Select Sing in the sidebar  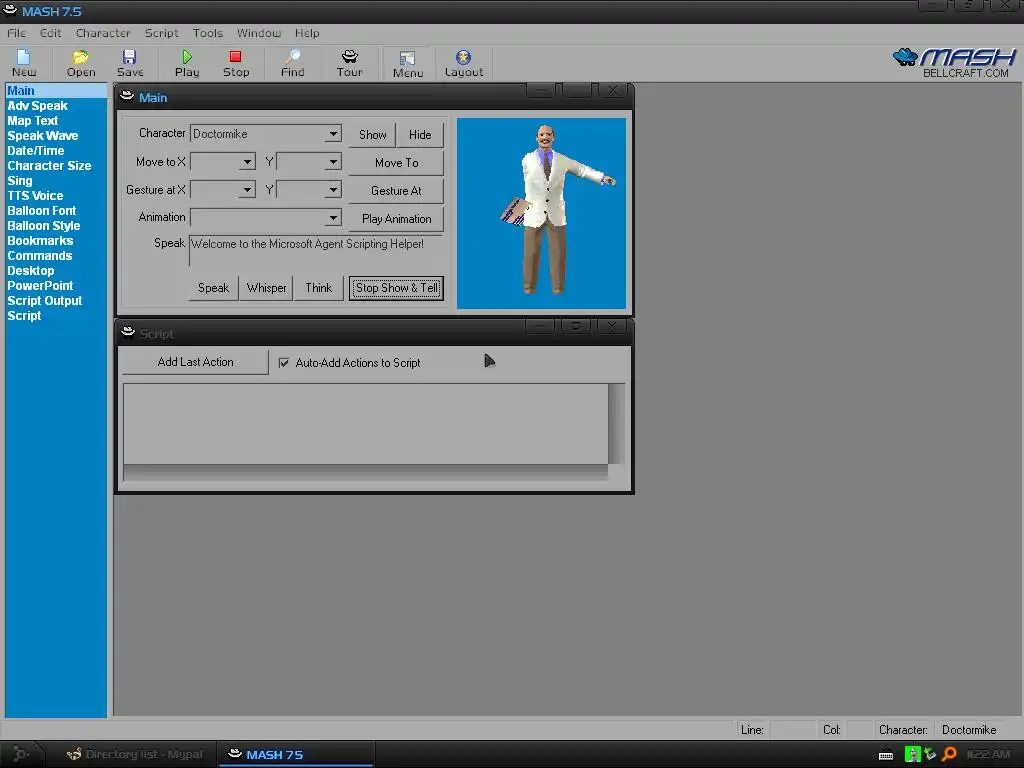[x=20, y=181]
